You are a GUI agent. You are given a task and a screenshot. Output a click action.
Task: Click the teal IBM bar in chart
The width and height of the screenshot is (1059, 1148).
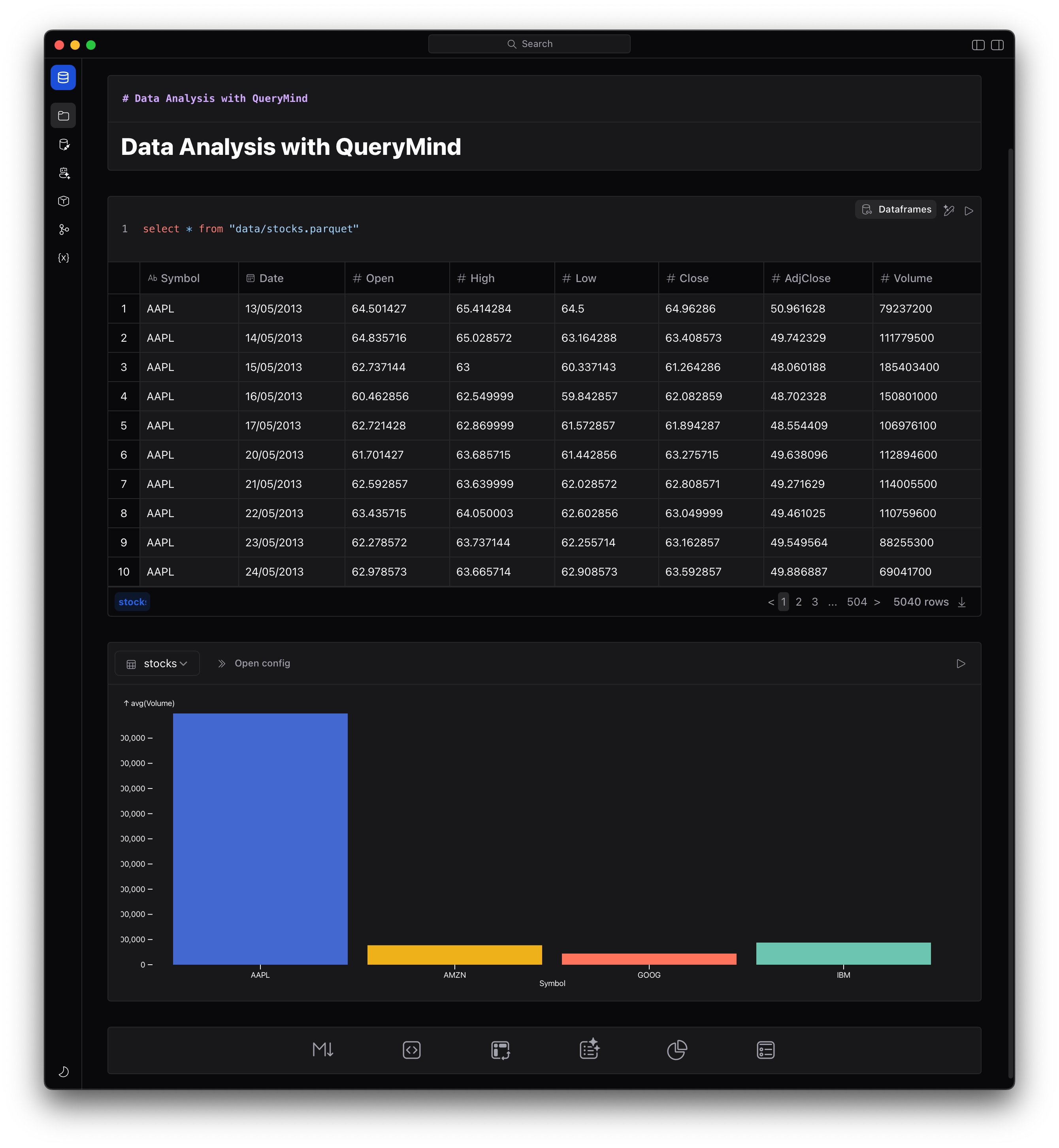(x=844, y=954)
